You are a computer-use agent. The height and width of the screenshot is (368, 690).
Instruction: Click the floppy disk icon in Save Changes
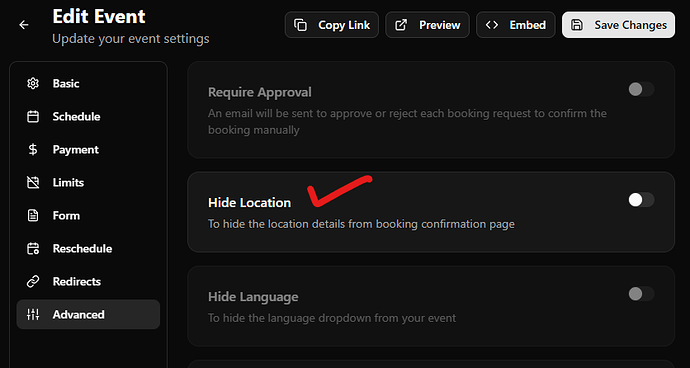(x=577, y=25)
